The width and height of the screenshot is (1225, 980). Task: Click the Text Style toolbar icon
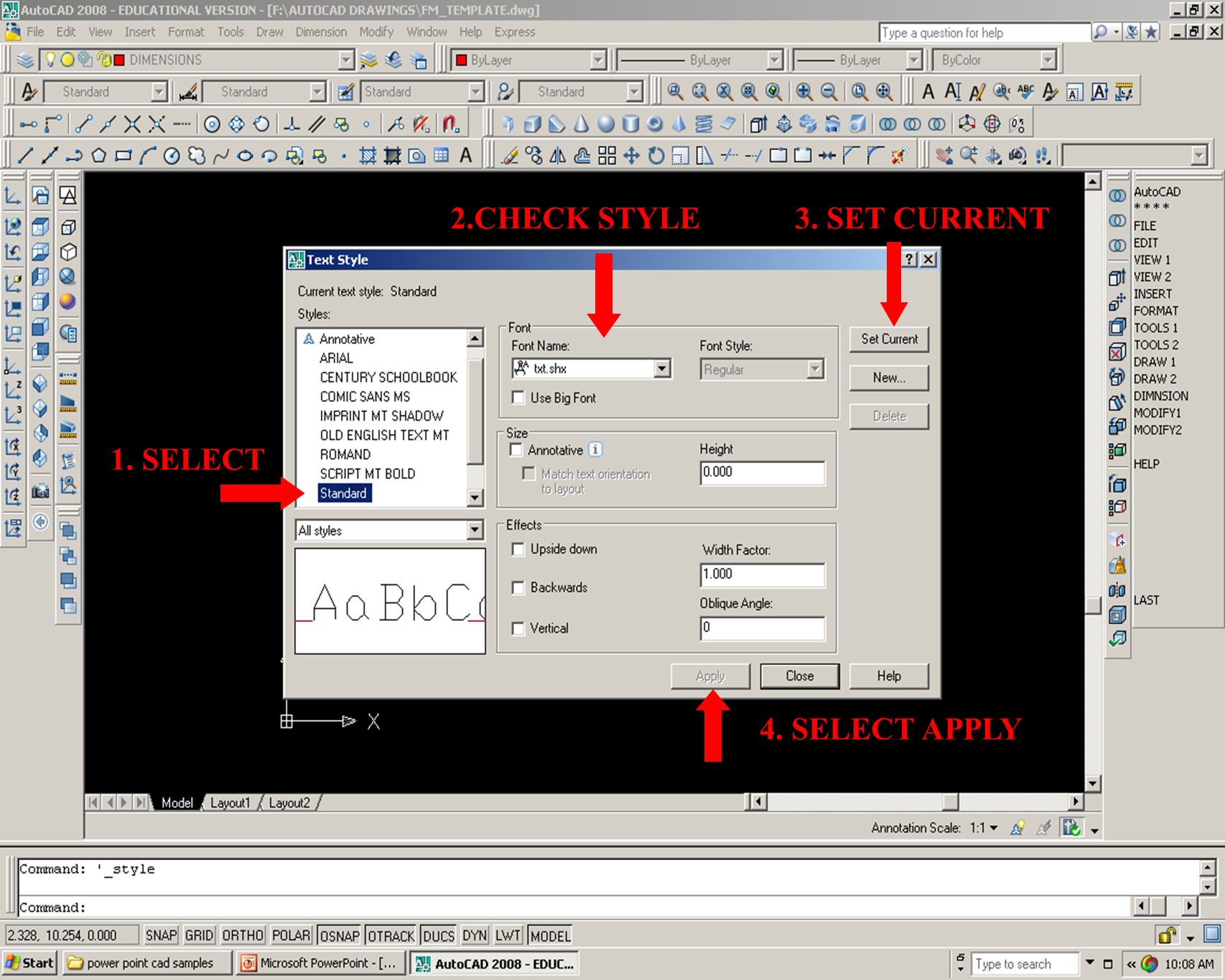click(29, 91)
